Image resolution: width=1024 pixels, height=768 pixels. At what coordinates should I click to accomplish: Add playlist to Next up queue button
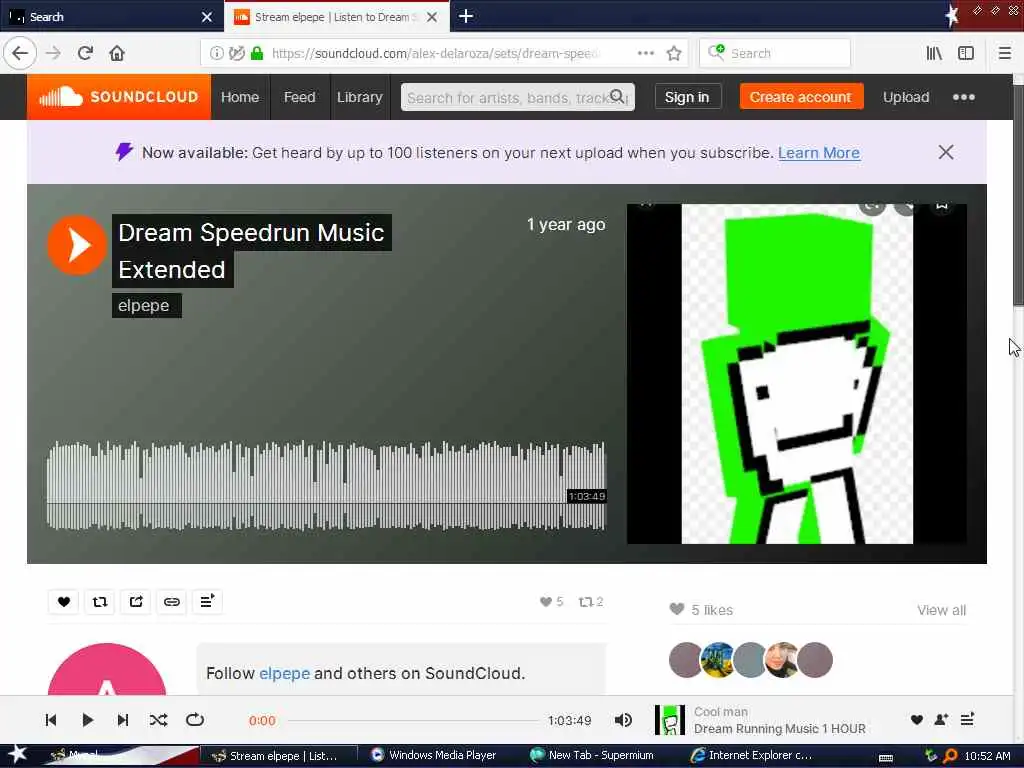(x=207, y=601)
